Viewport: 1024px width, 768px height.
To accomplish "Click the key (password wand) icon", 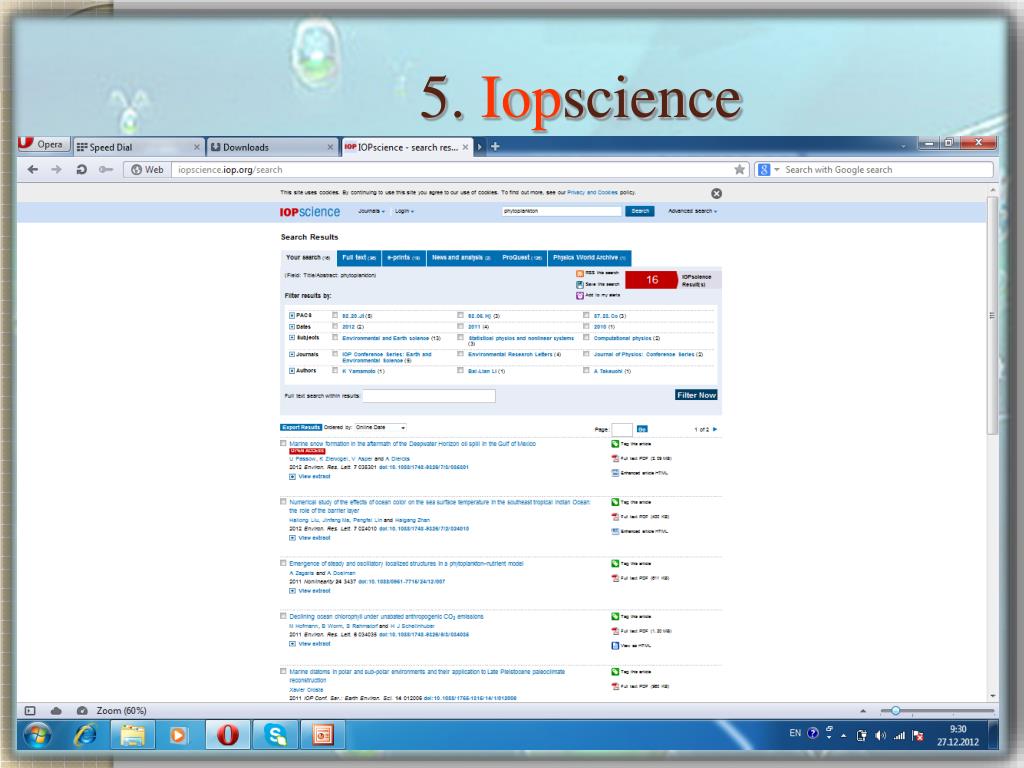I will 105,170.
